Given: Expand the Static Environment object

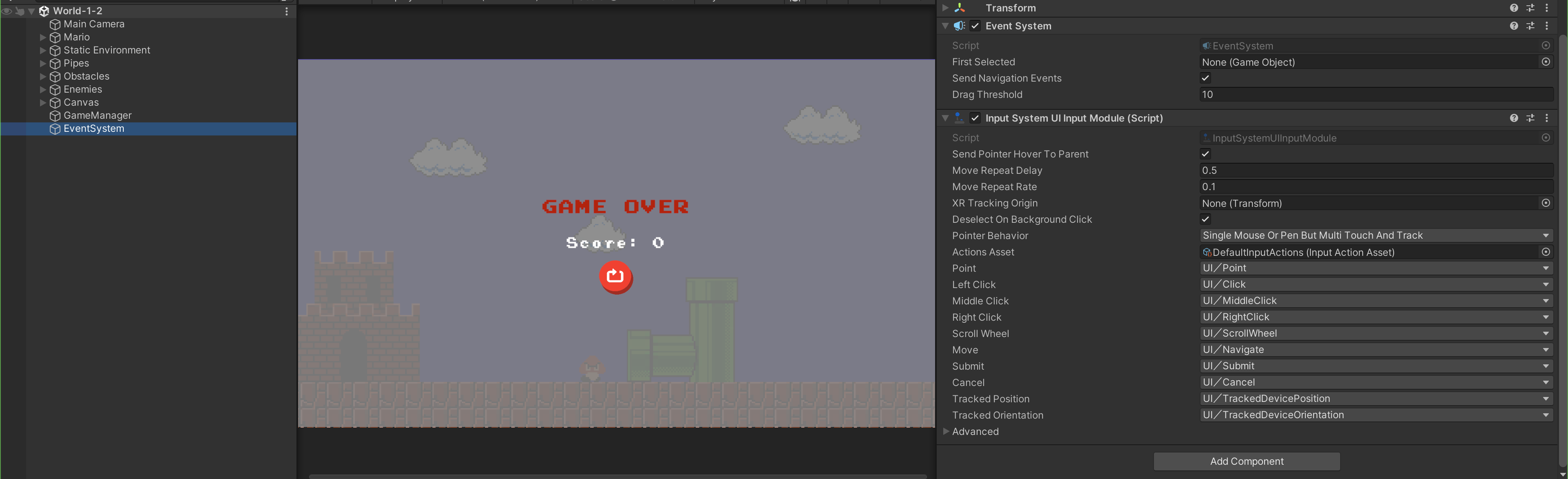Looking at the screenshot, I should pos(42,51).
